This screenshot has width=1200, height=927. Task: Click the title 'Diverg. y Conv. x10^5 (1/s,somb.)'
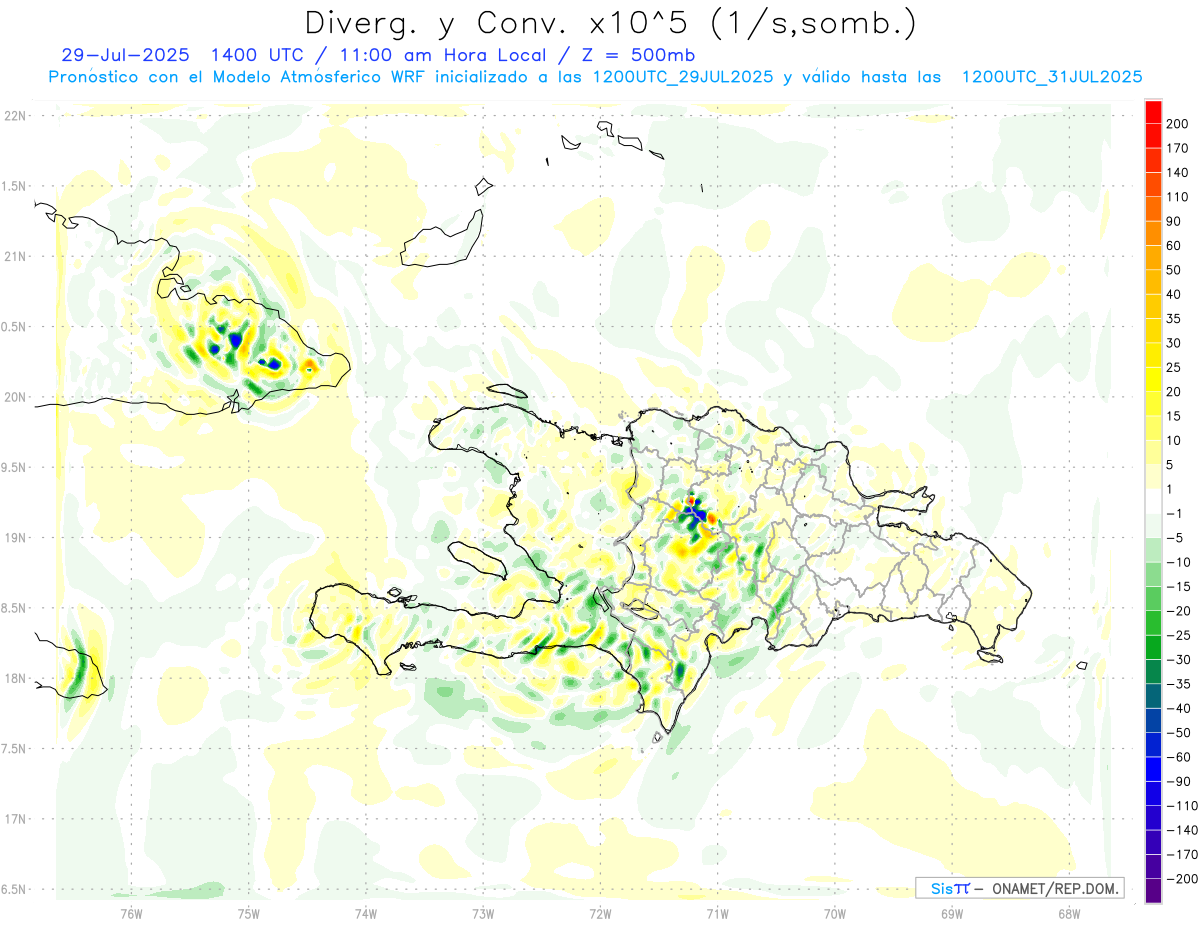click(610, 22)
